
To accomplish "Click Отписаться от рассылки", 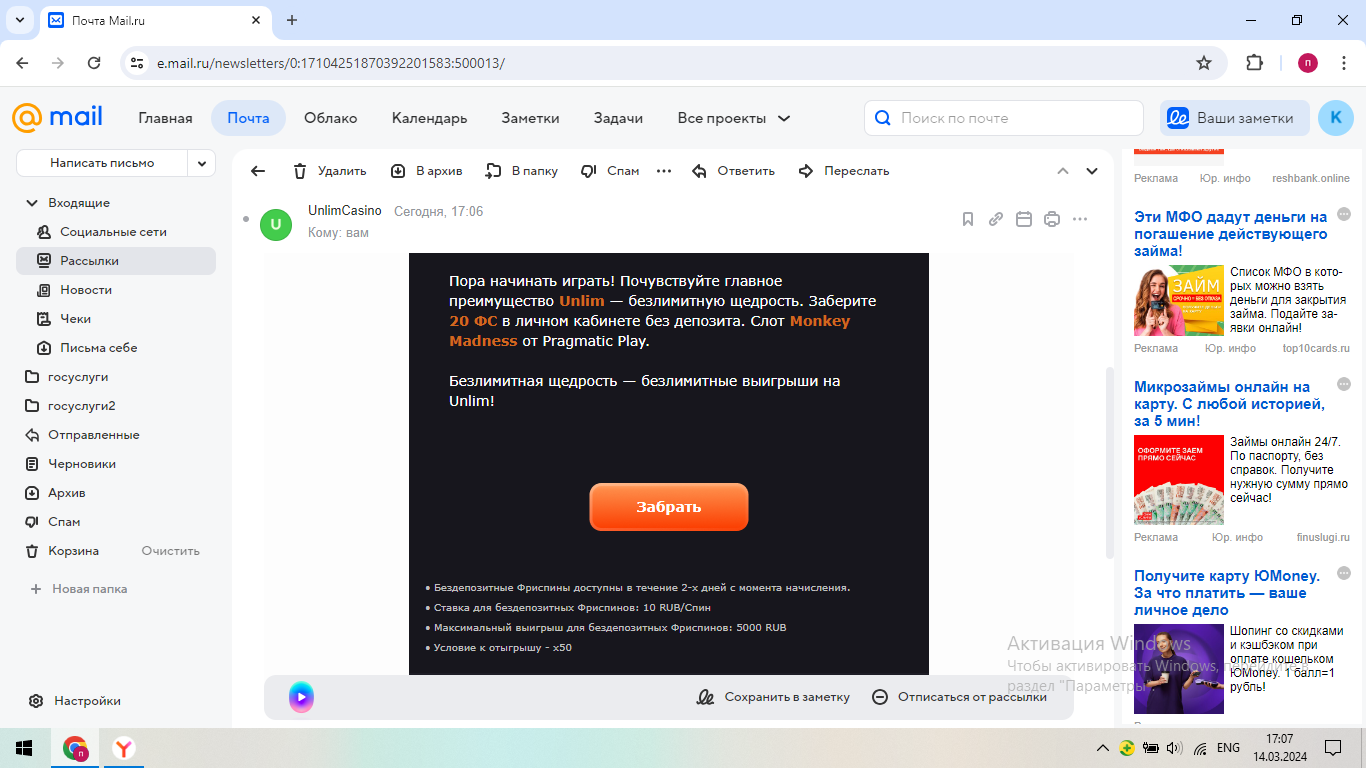I will click(959, 697).
